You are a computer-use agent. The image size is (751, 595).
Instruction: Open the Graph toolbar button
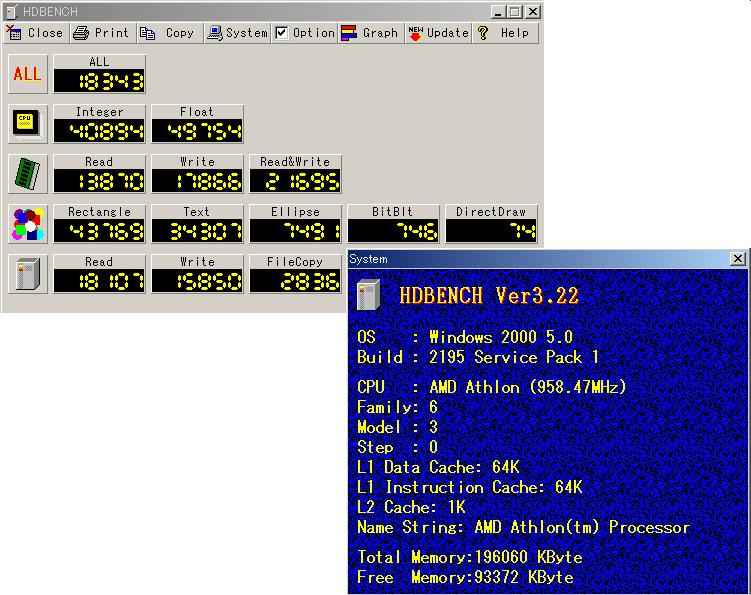coord(371,33)
